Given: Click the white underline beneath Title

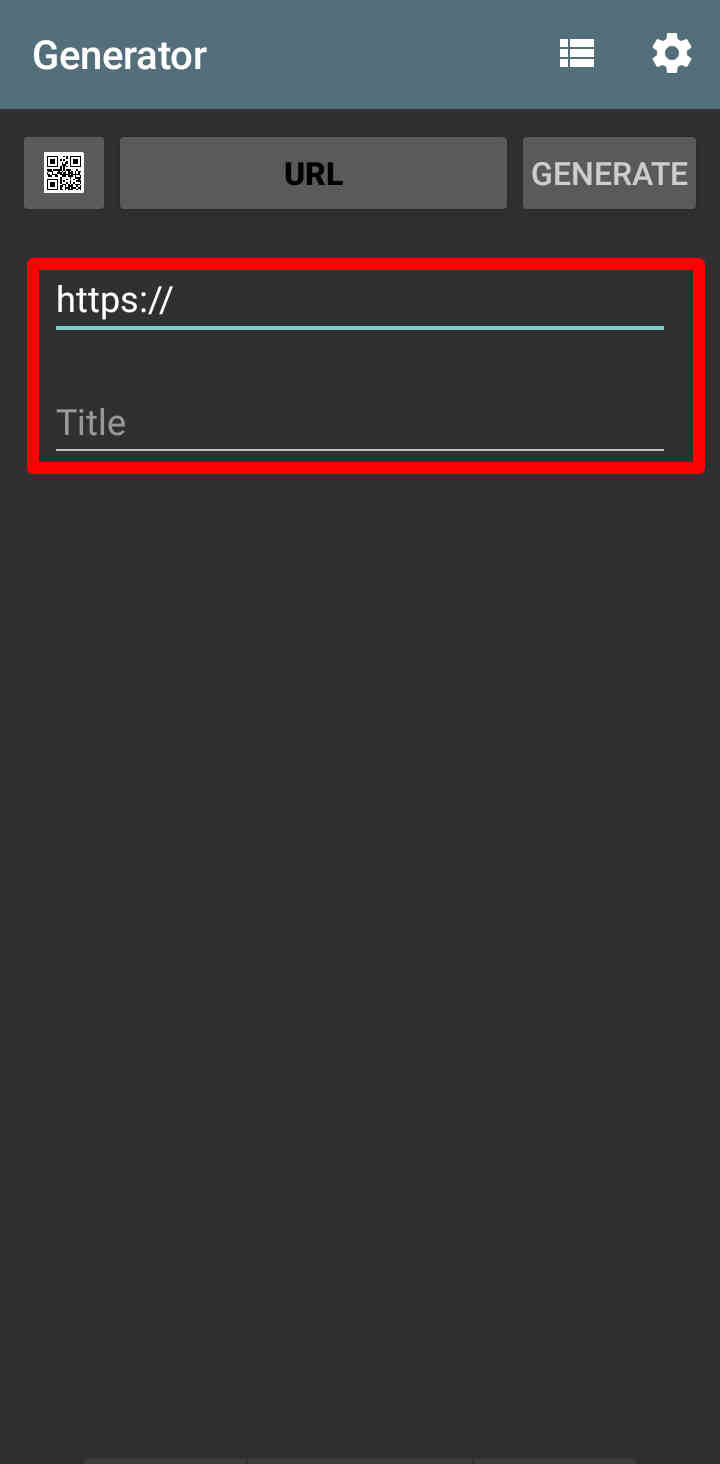Looking at the screenshot, I should 360,450.
